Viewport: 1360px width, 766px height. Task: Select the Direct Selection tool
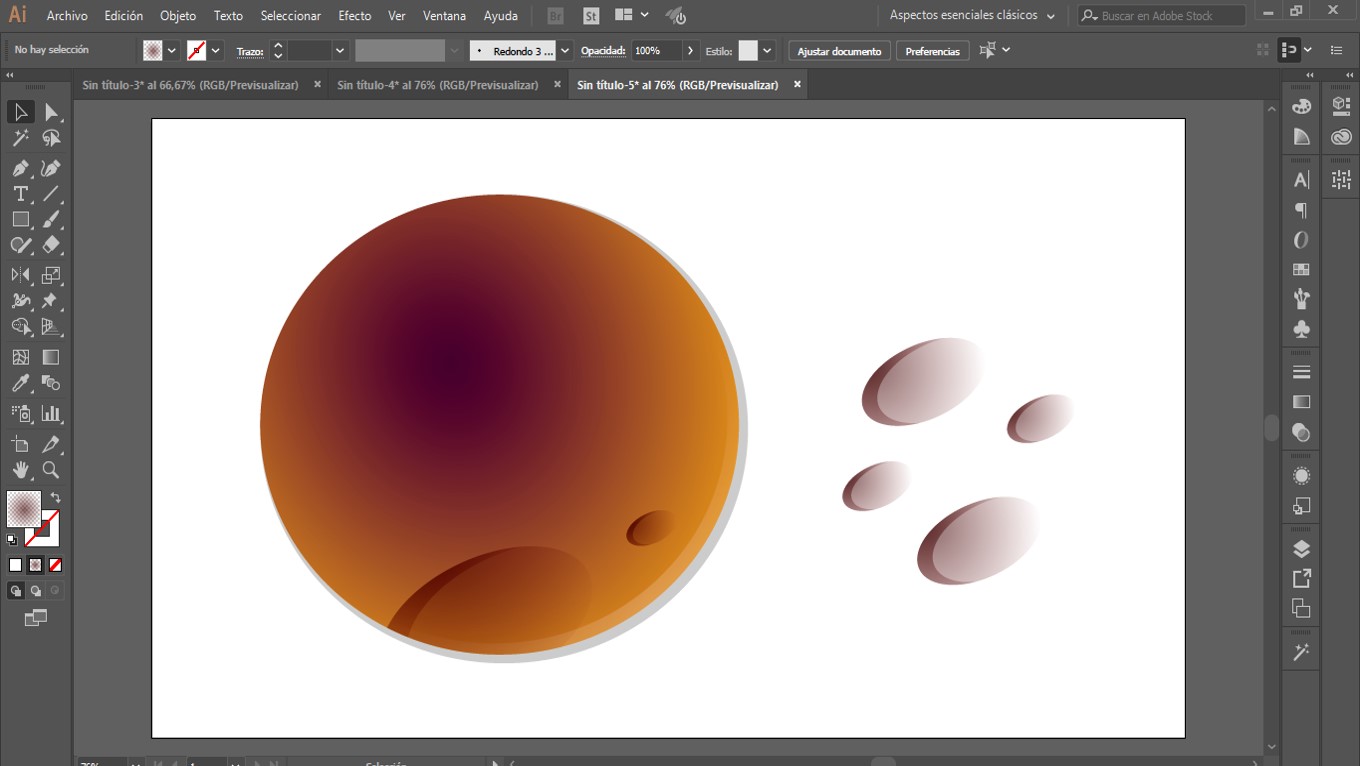(x=51, y=112)
